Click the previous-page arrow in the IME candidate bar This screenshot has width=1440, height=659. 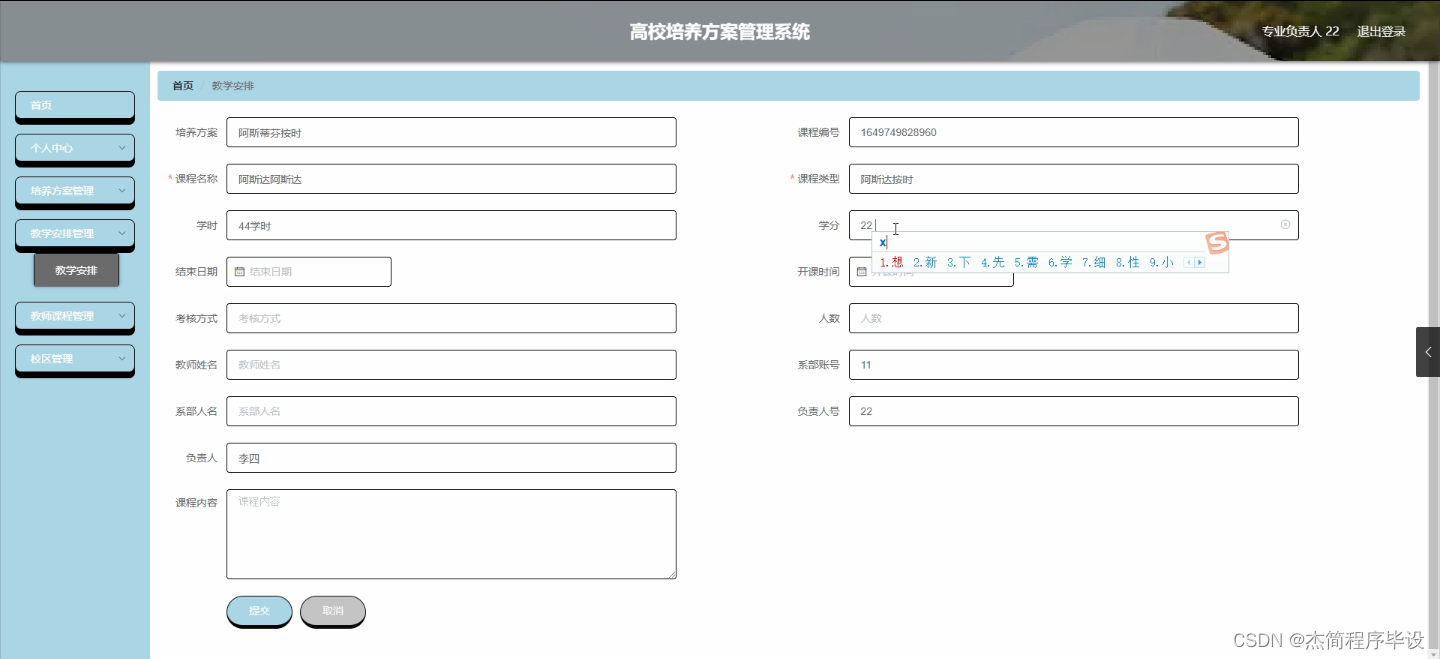[1189, 262]
